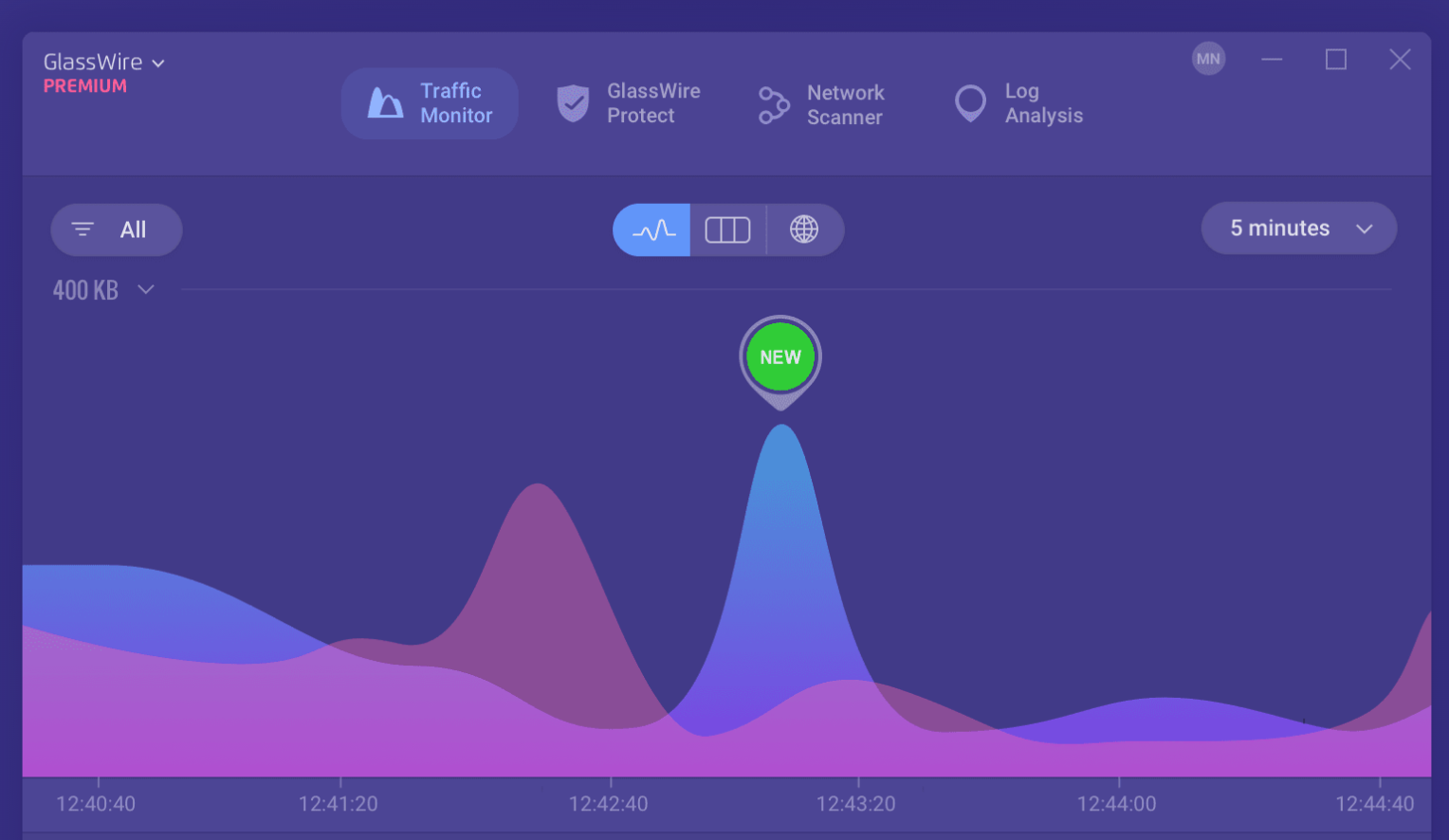Minimize the GlassWire window

tap(1272, 59)
